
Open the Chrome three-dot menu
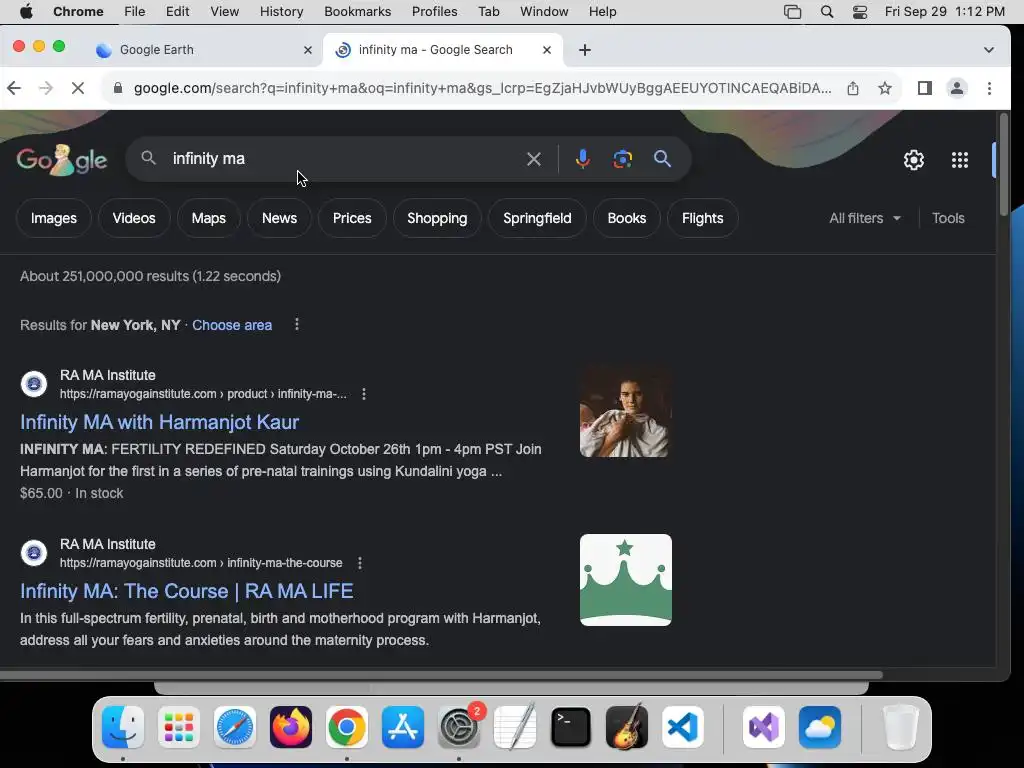pos(989,88)
